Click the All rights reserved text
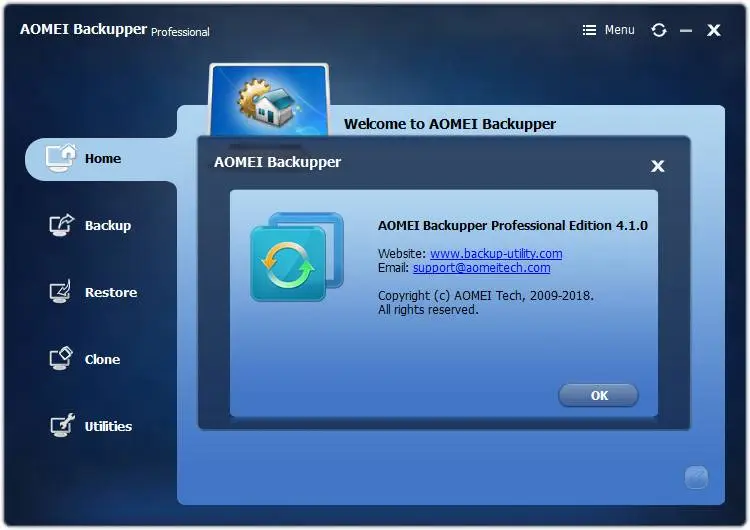The image size is (750, 530). [x=428, y=309]
